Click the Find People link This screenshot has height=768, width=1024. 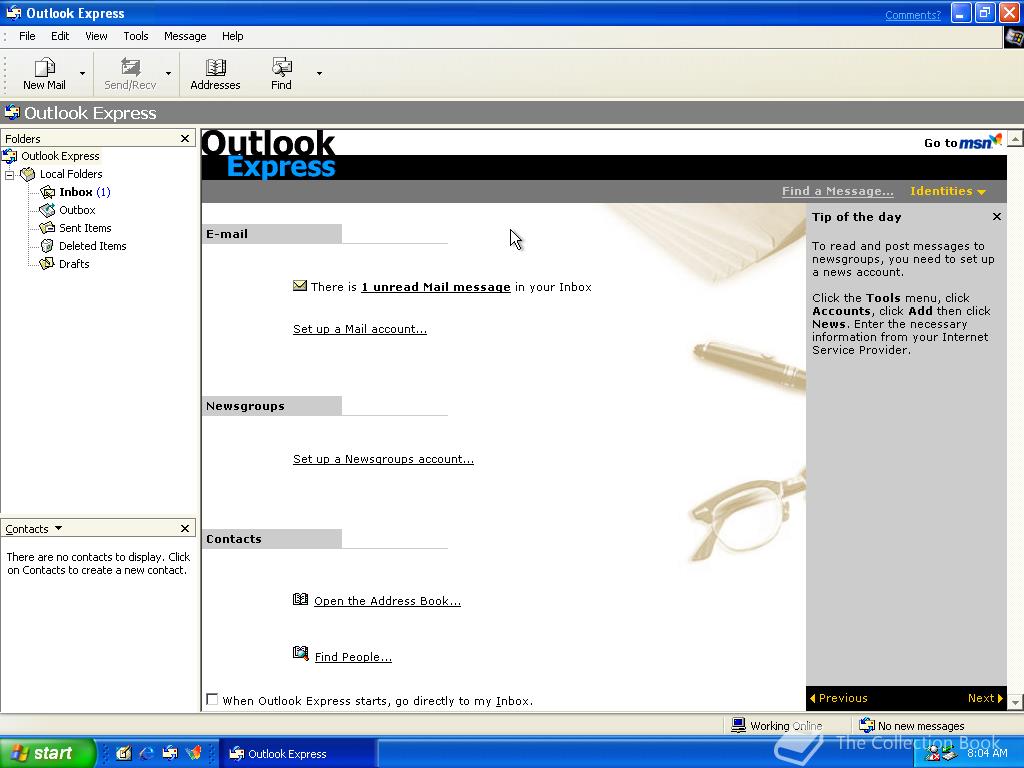353,657
